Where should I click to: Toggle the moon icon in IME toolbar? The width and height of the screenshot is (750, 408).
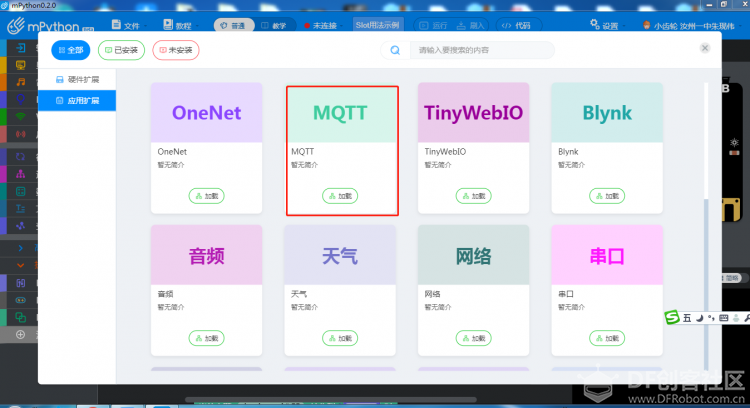point(700,318)
